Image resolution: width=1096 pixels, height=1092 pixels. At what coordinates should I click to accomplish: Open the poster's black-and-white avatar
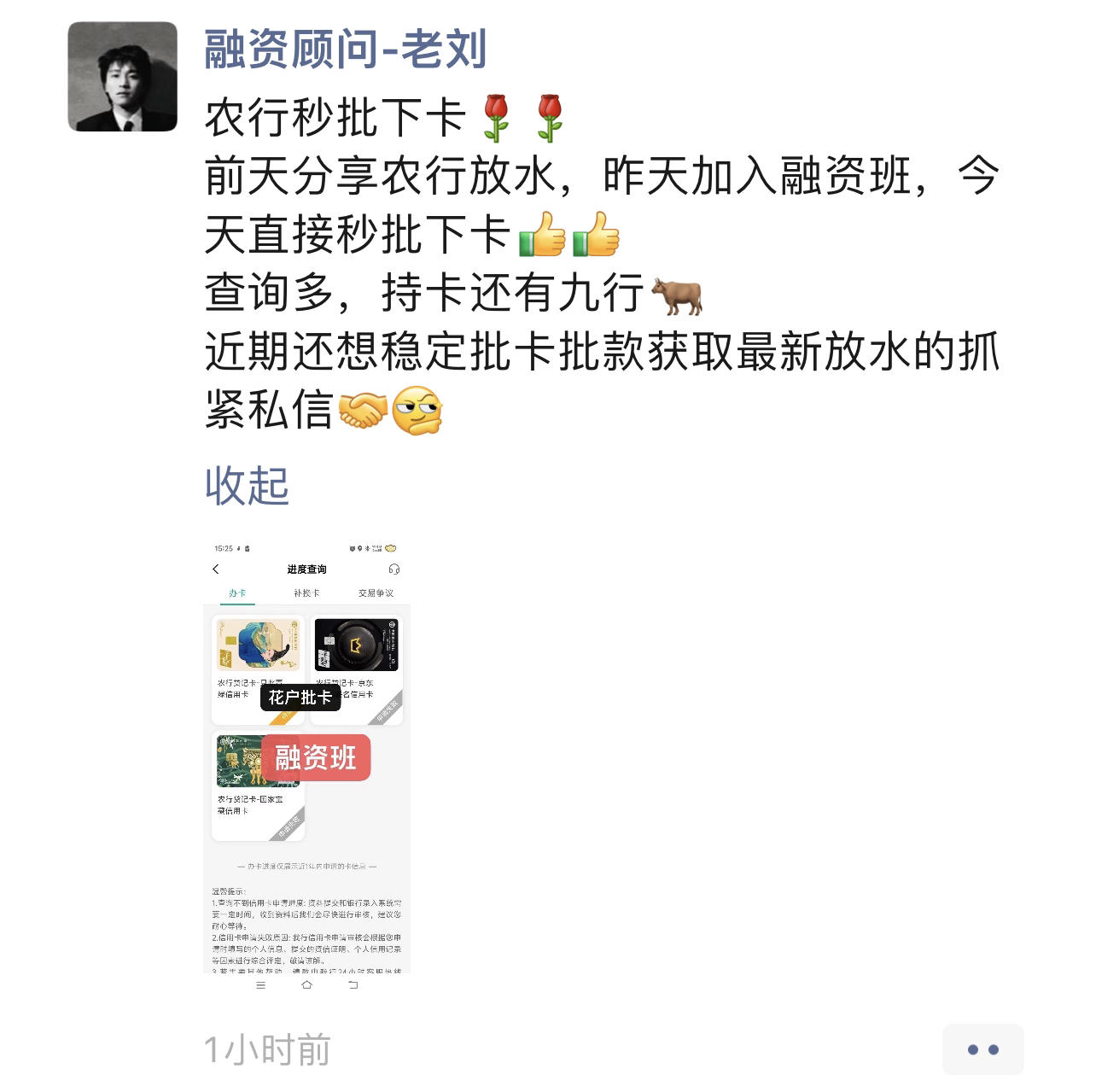[123, 77]
